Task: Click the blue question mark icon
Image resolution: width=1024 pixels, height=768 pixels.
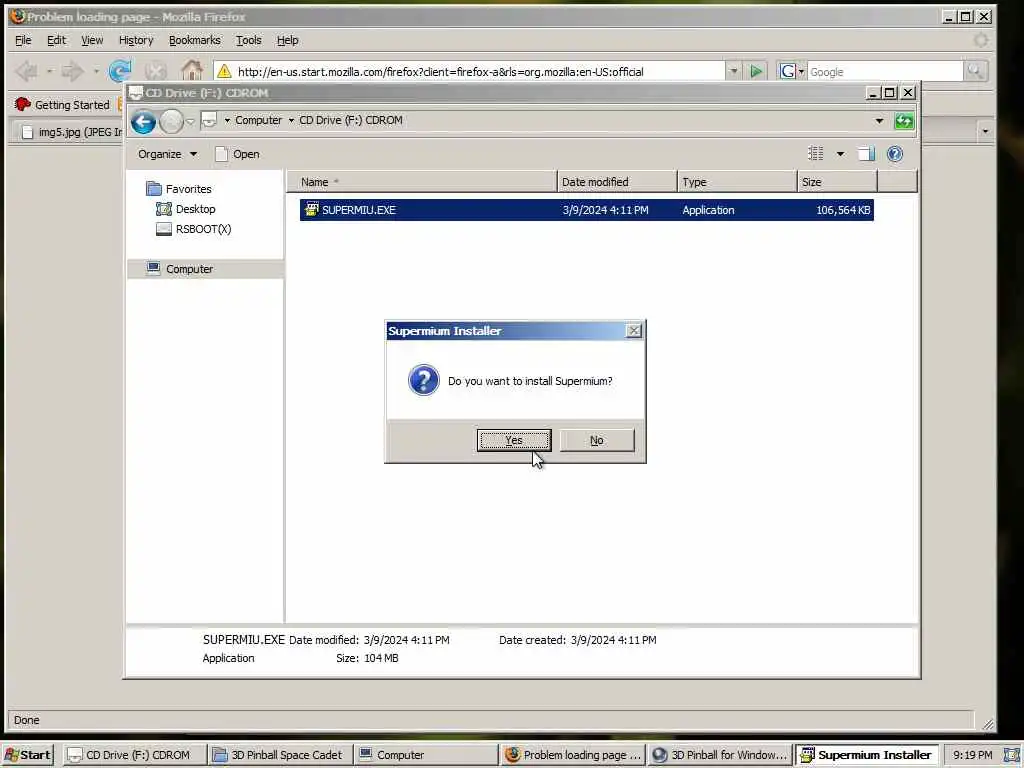Action: tap(423, 380)
